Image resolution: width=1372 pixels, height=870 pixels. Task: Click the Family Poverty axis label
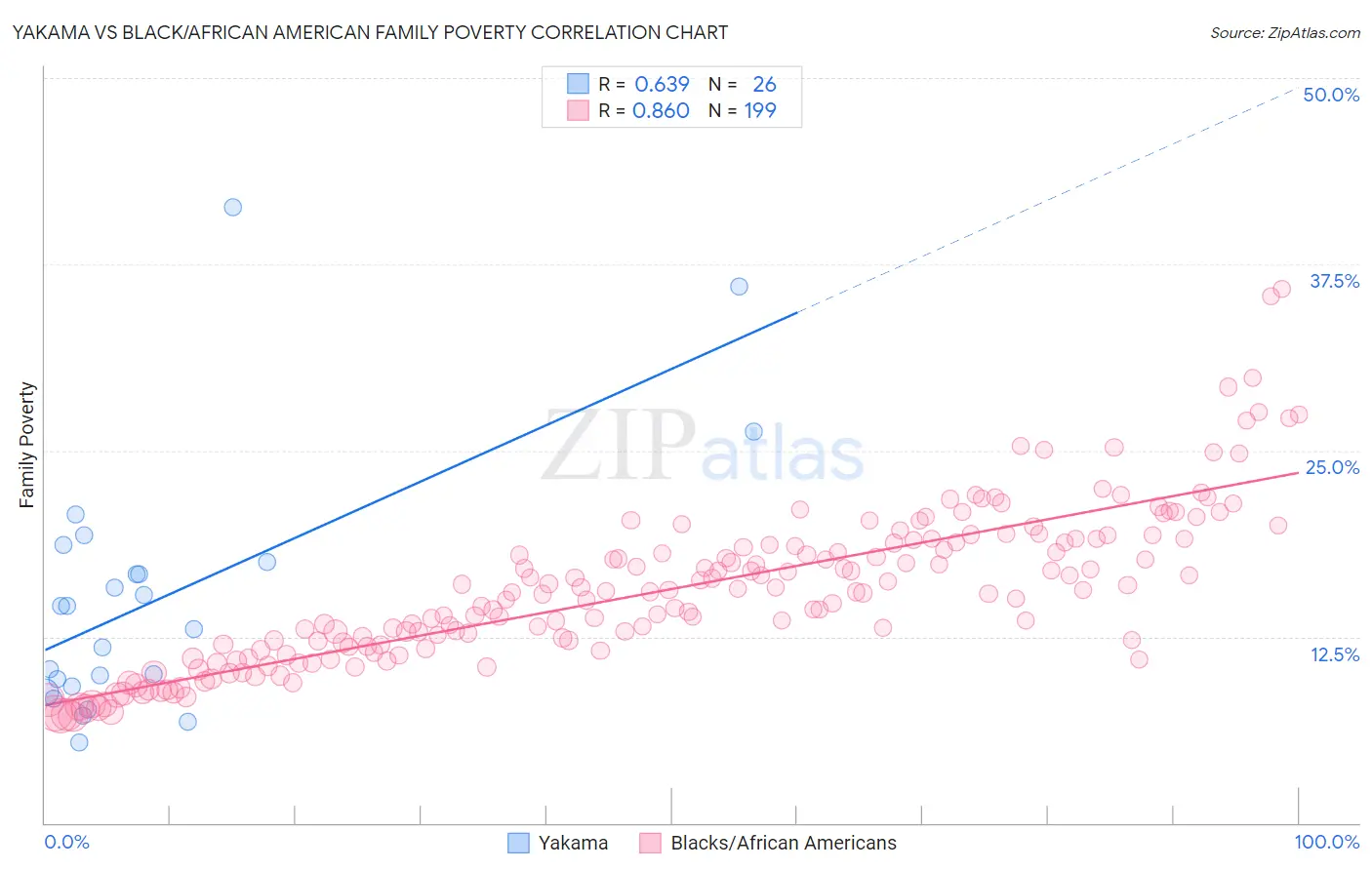(27, 445)
